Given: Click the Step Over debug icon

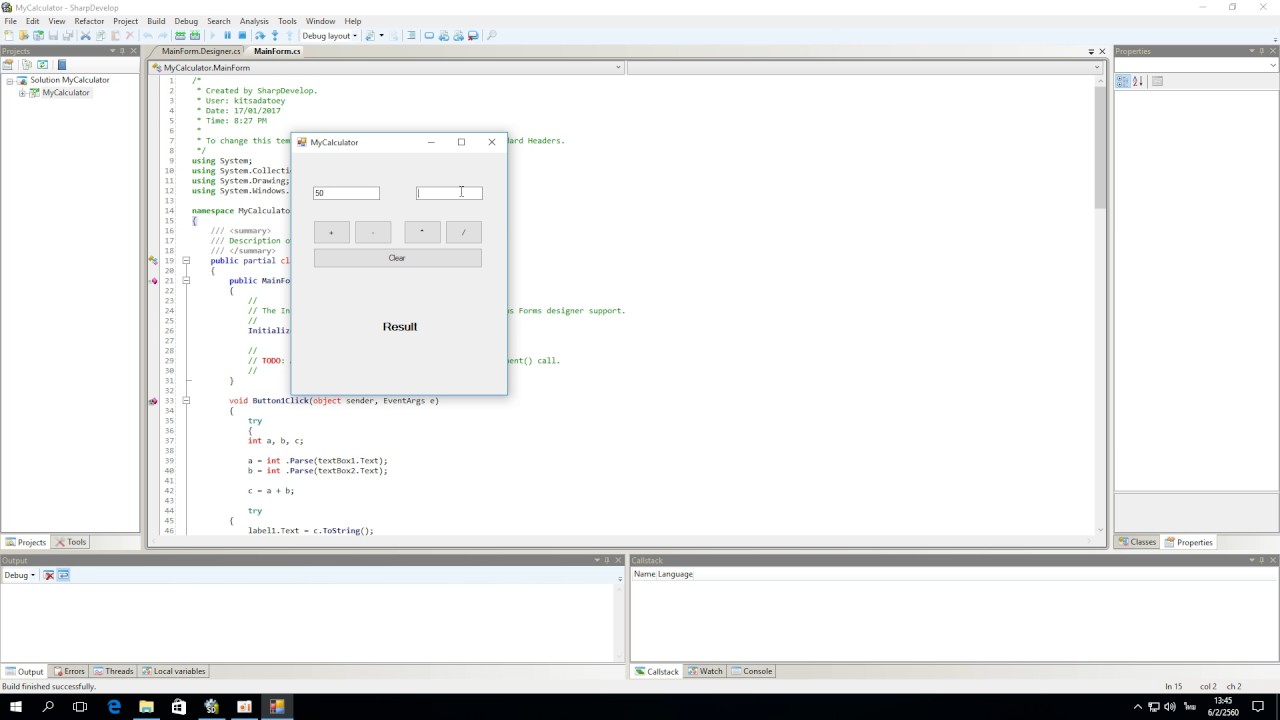Looking at the screenshot, I should pyautogui.click(x=260, y=35).
